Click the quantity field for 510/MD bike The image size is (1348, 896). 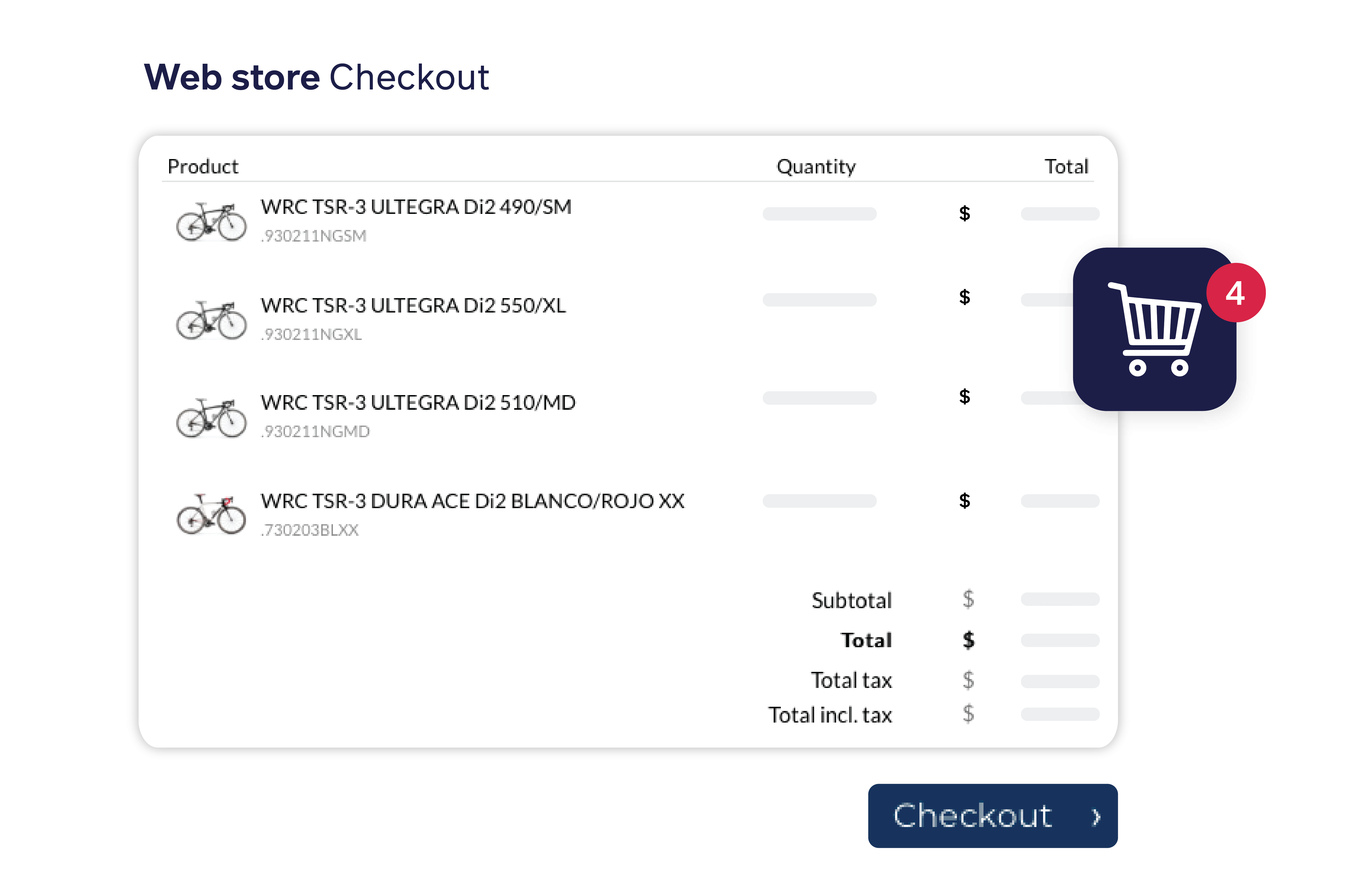pyautogui.click(x=819, y=398)
